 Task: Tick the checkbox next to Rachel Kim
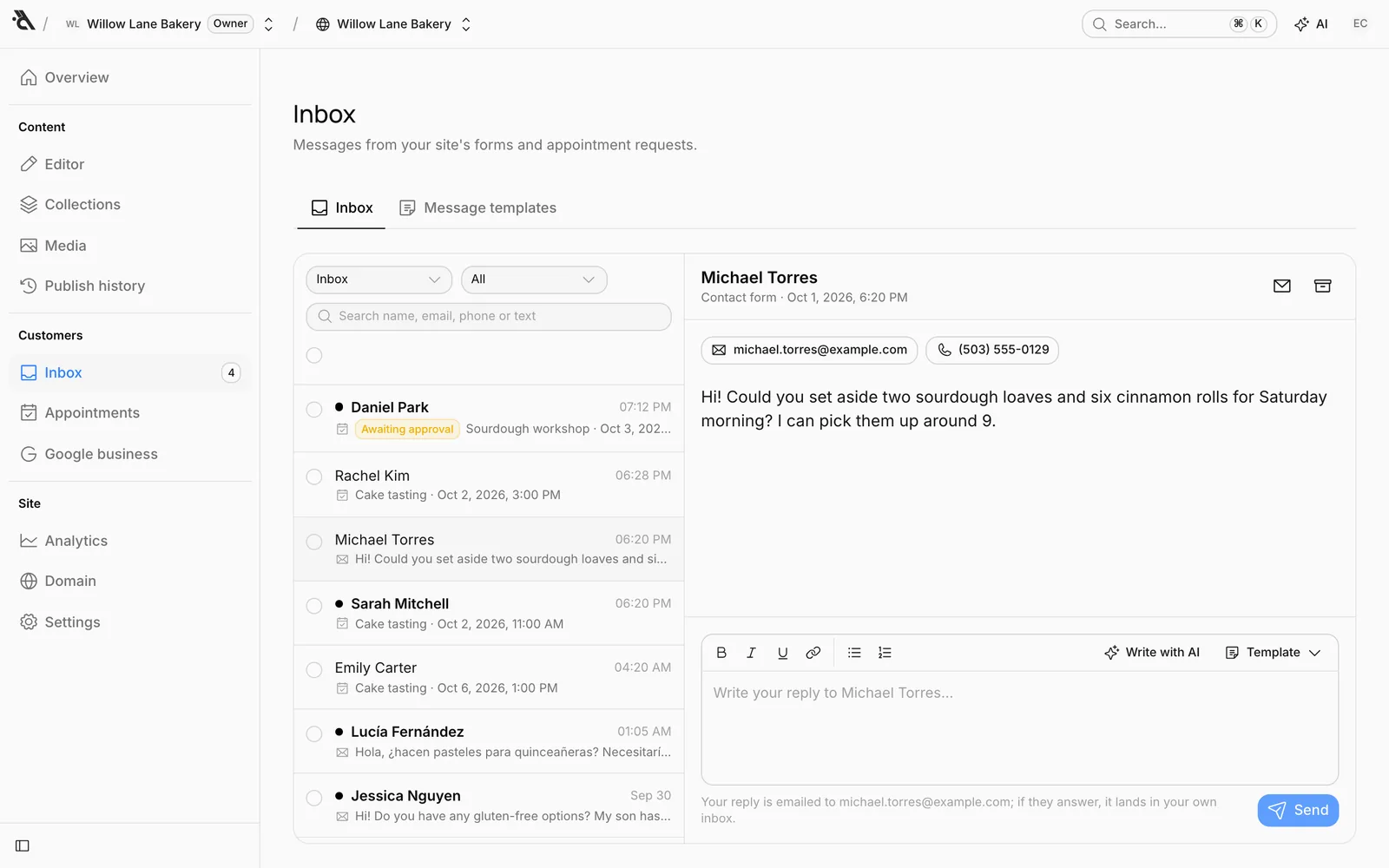click(314, 477)
